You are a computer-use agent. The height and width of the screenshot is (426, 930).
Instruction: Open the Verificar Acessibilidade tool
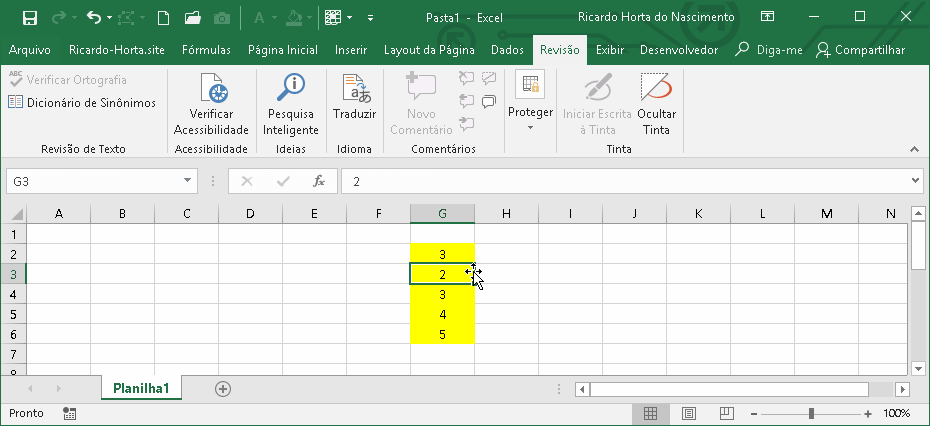click(211, 104)
